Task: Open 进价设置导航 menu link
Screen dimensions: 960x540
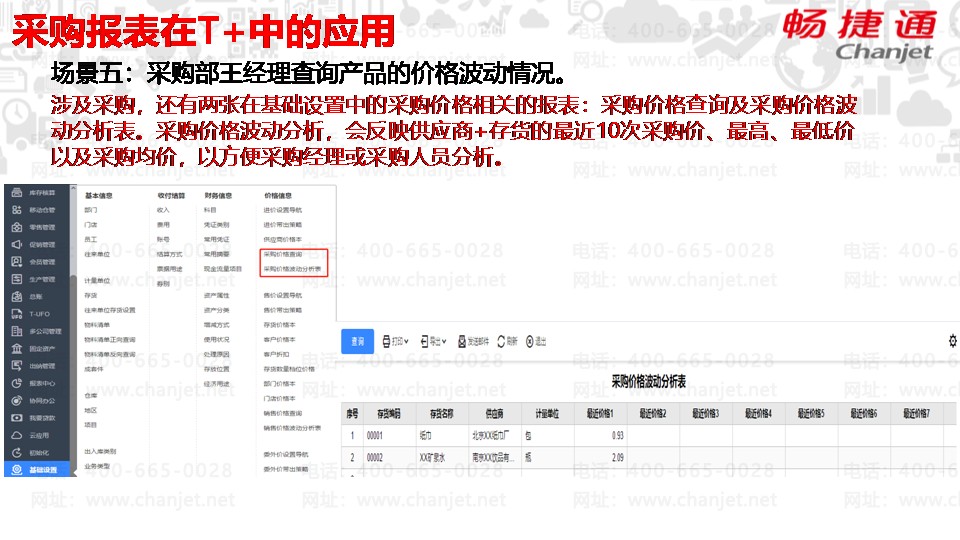Action: coord(283,210)
